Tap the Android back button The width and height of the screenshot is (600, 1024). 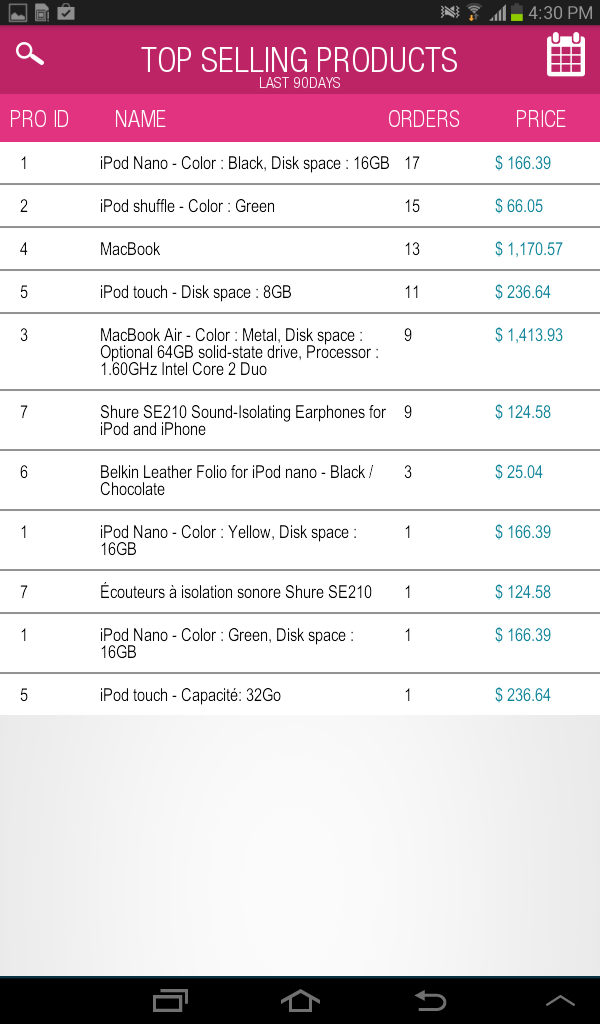coord(431,1000)
